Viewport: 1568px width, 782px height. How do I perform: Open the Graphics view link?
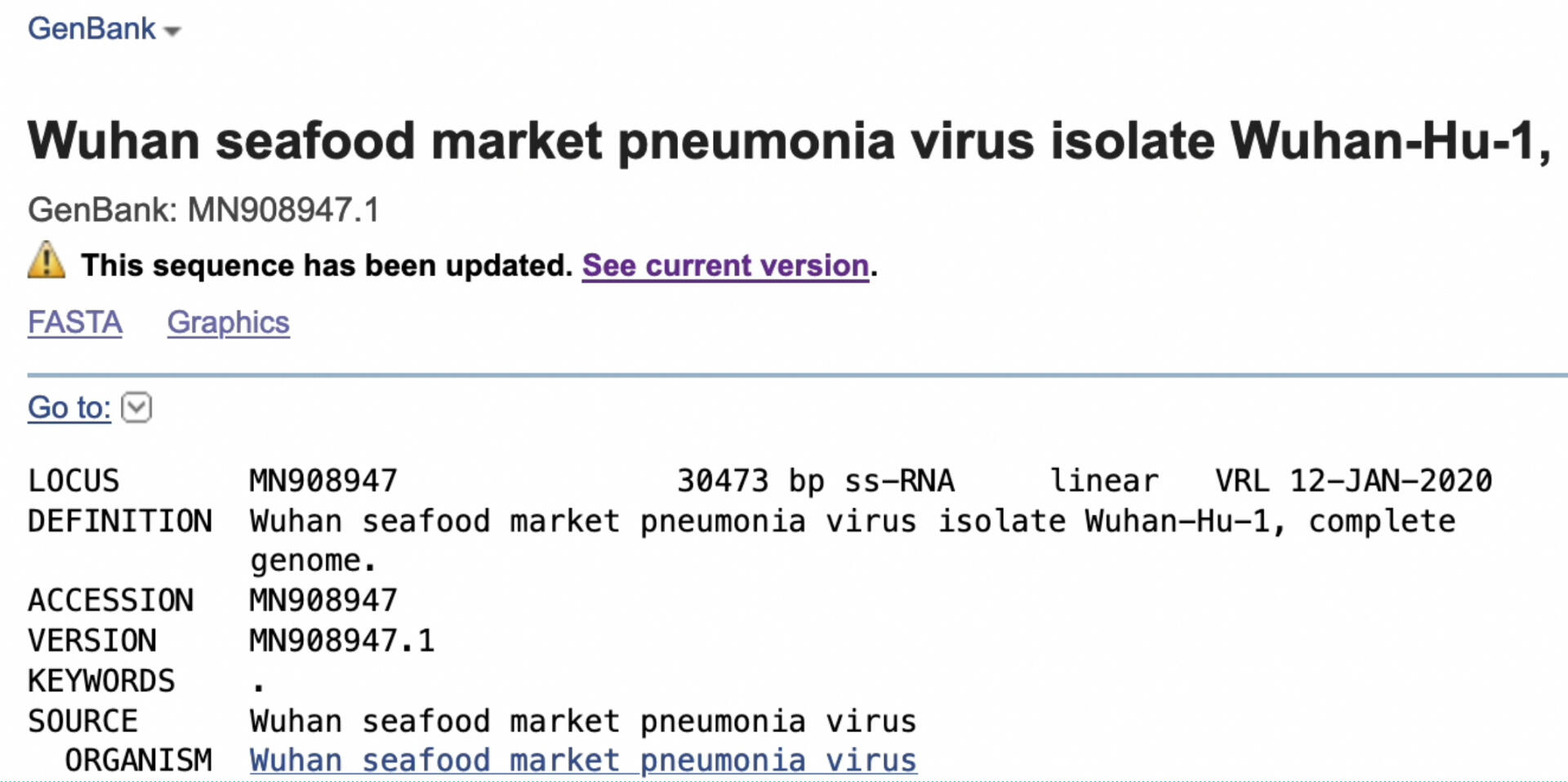(x=228, y=323)
